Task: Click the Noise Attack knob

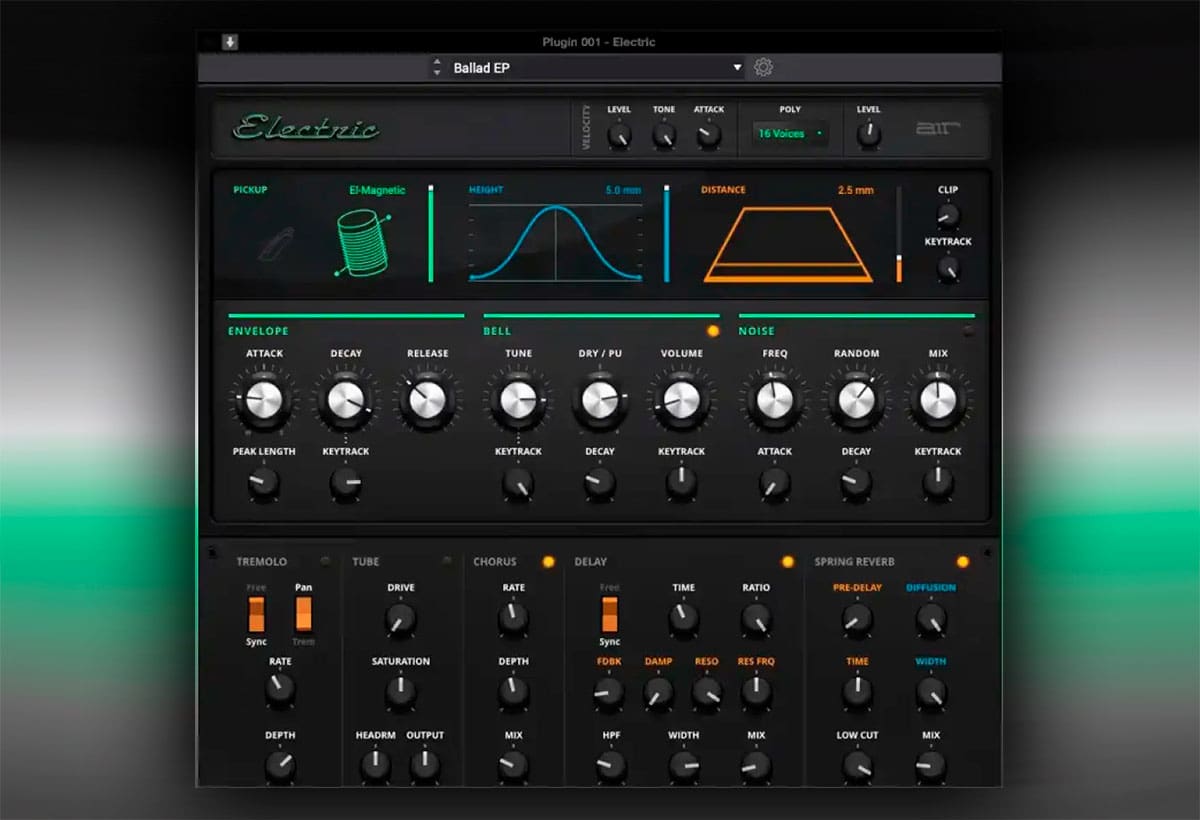Action: (775, 484)
